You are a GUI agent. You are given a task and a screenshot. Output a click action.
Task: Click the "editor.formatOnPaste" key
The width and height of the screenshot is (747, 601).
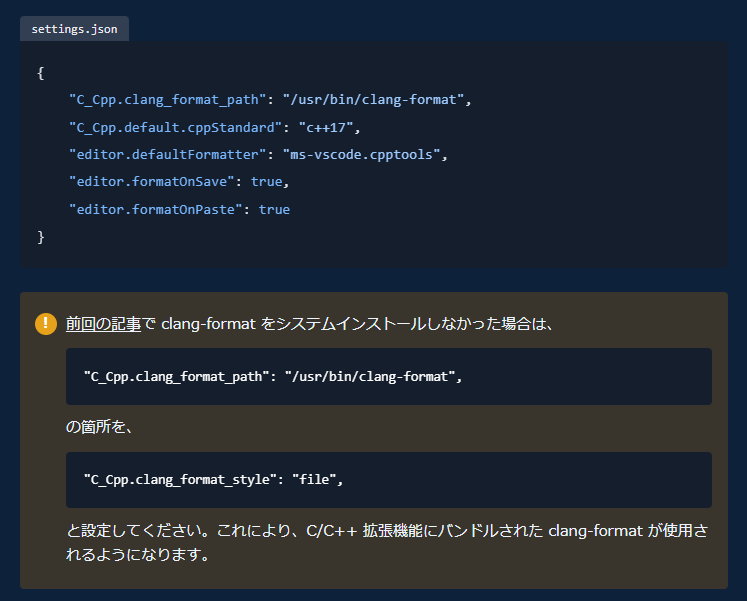[x=156, y=209]
